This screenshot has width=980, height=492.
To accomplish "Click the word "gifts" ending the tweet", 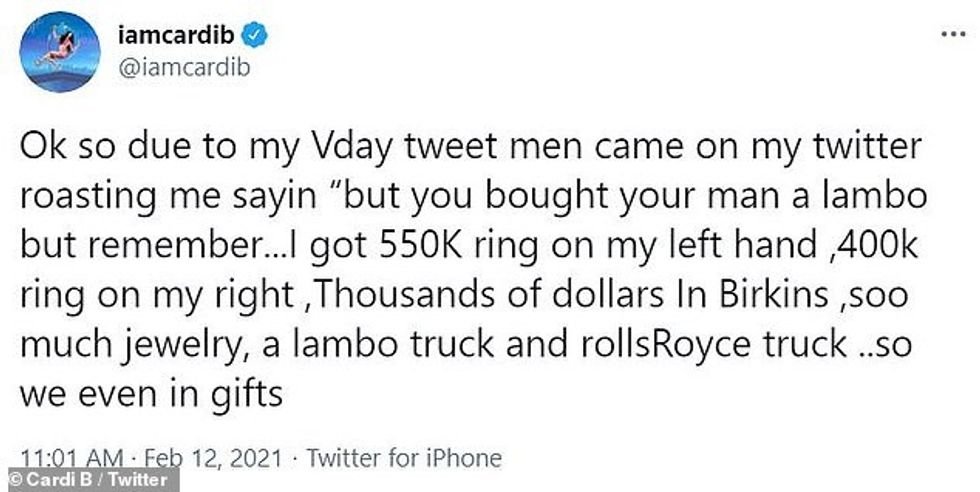I will 246,394.
